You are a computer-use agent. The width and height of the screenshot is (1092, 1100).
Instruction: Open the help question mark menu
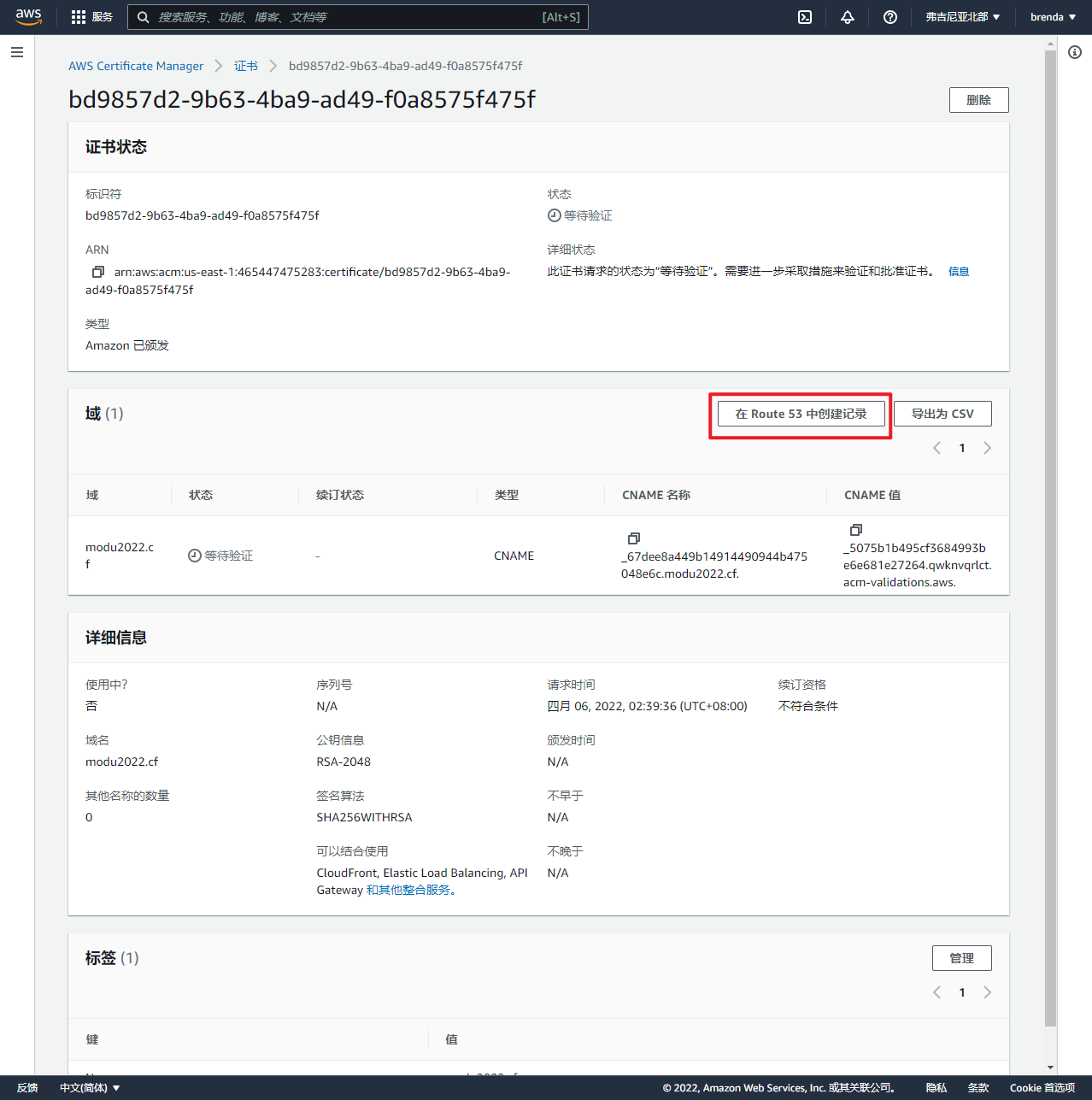click(x=890, y=17)
